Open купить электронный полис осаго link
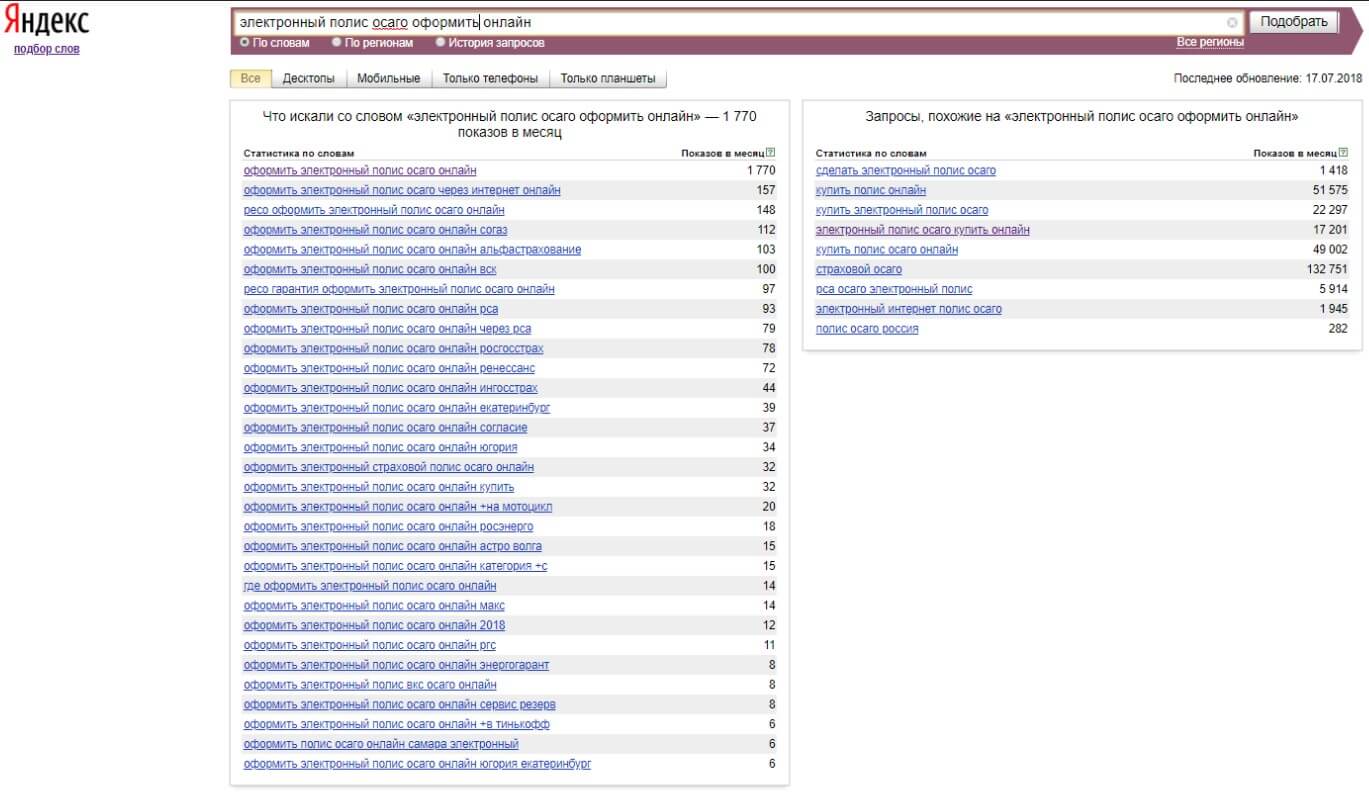This screenshot has height=793, width=1369. [902, 210]
